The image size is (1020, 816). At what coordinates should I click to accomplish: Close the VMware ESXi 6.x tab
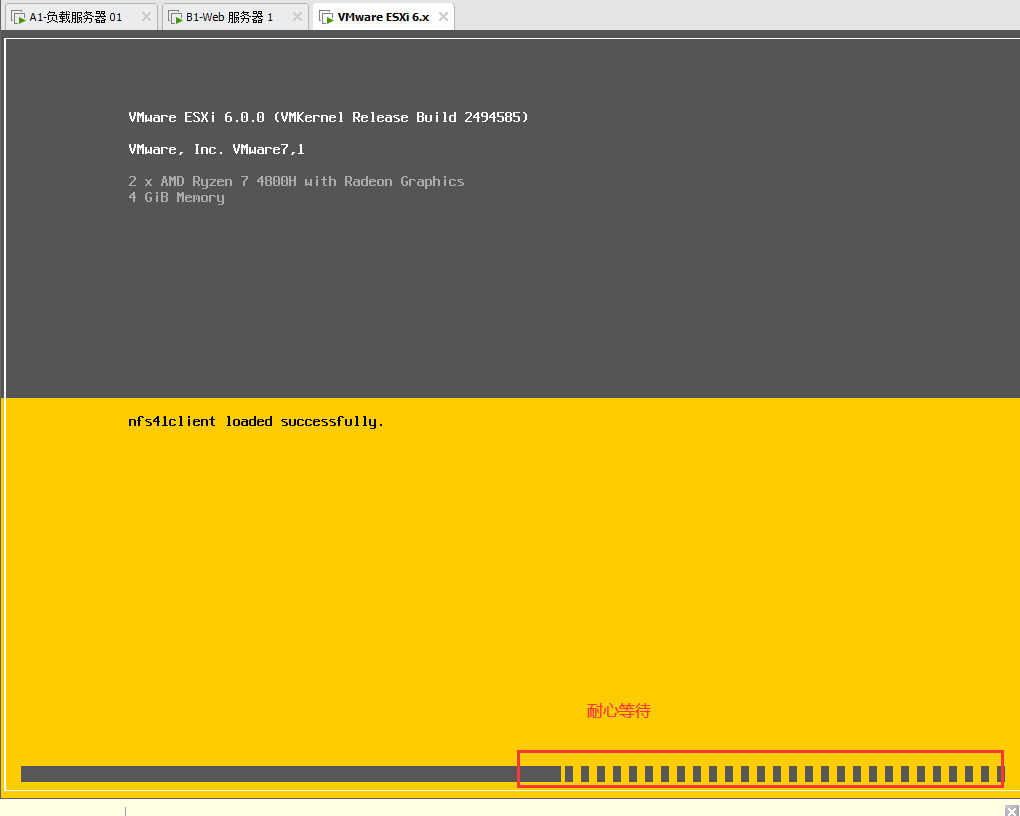(x=443, y=17)
